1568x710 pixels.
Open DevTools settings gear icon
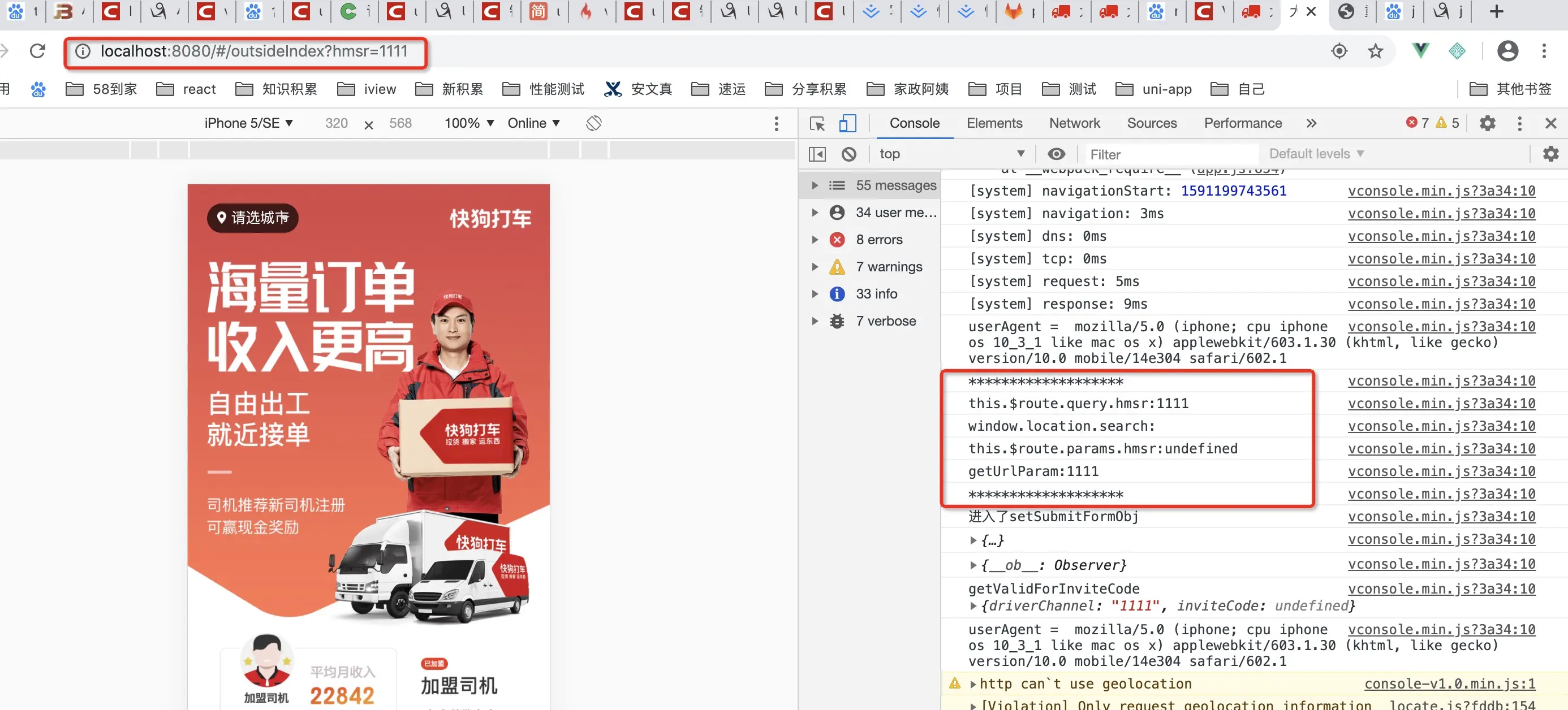(1487, 123)
